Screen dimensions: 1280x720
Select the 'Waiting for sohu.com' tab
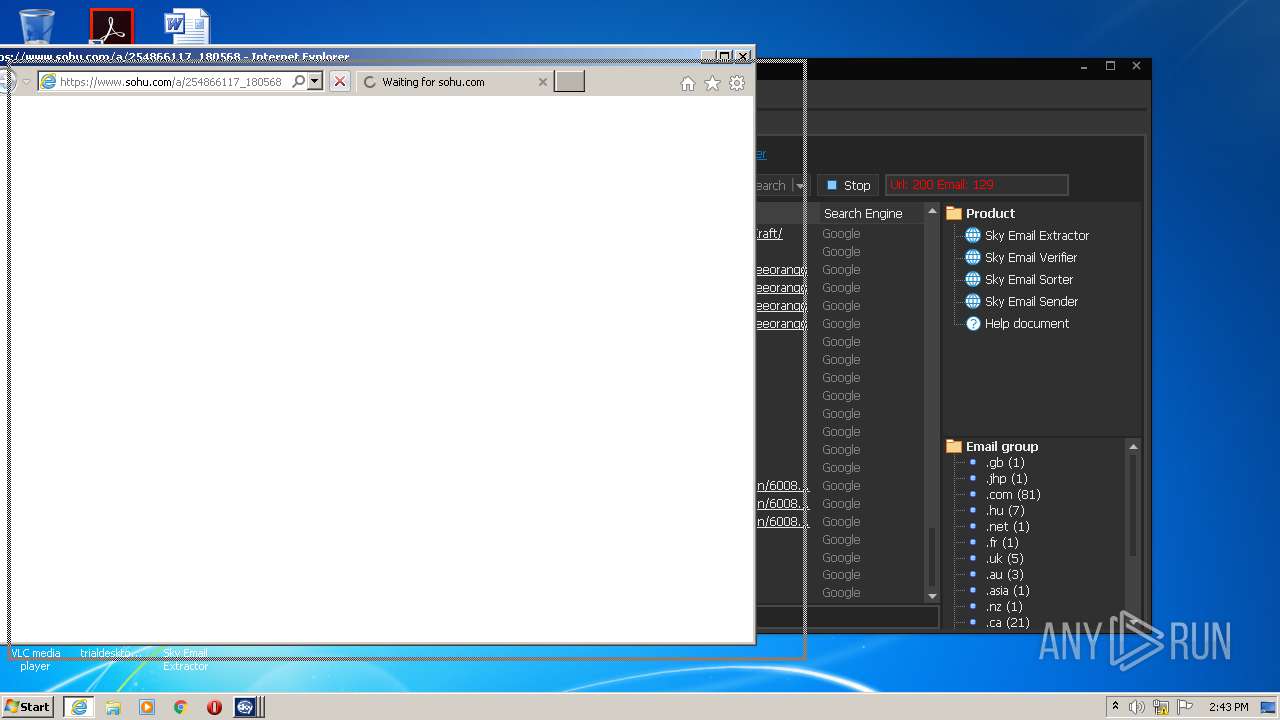(455, 82)
